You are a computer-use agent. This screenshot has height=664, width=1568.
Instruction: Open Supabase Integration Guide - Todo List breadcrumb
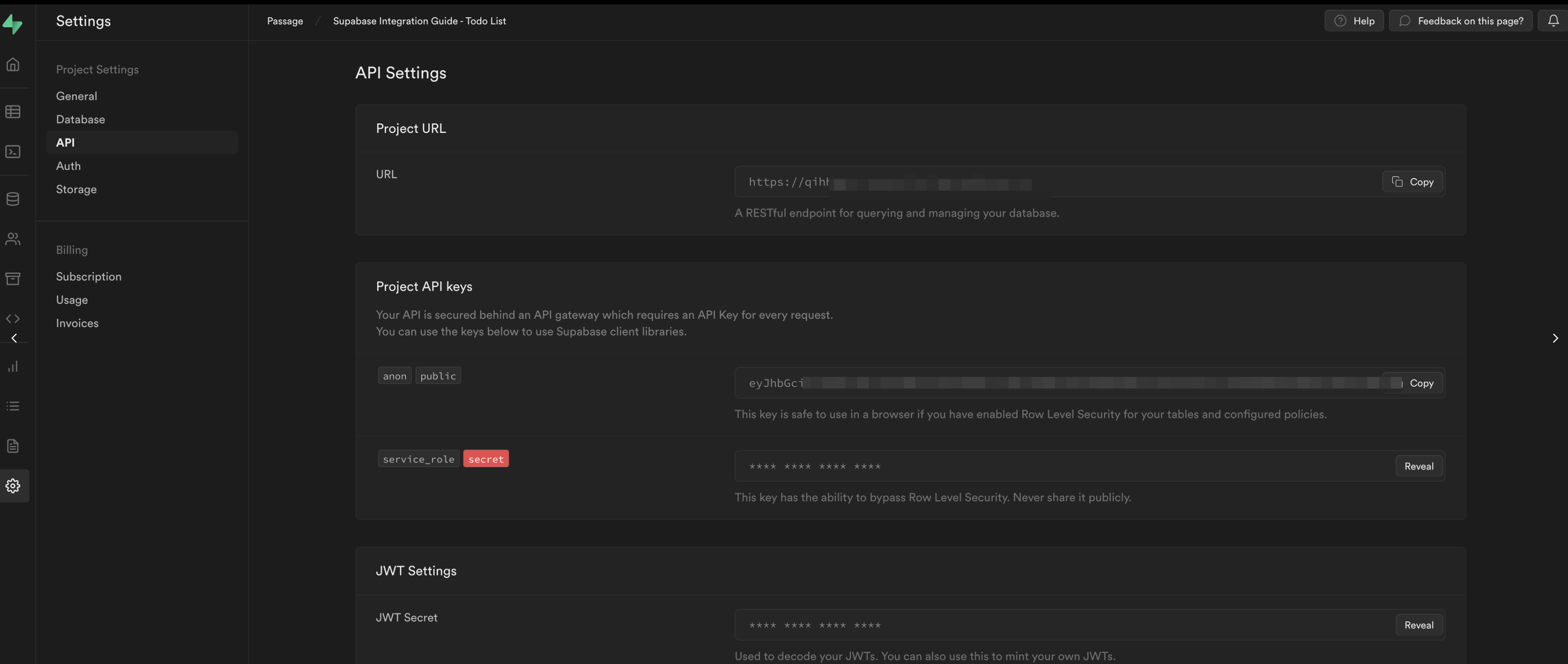pyautogui.click(x=420, y=21)
